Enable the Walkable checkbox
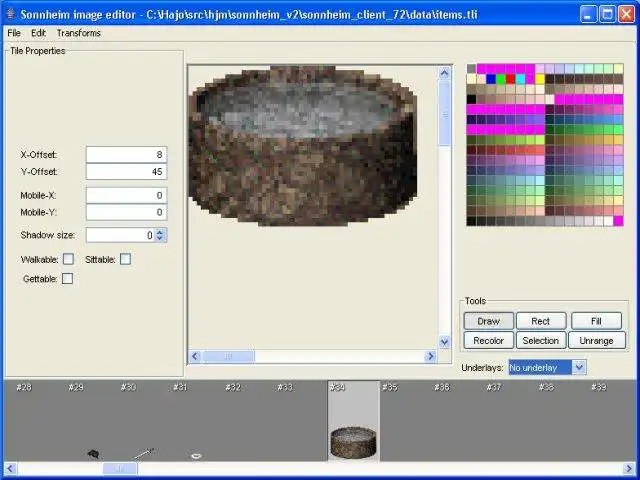This screenshot has height=480, width=640. (x=68, y=259)
